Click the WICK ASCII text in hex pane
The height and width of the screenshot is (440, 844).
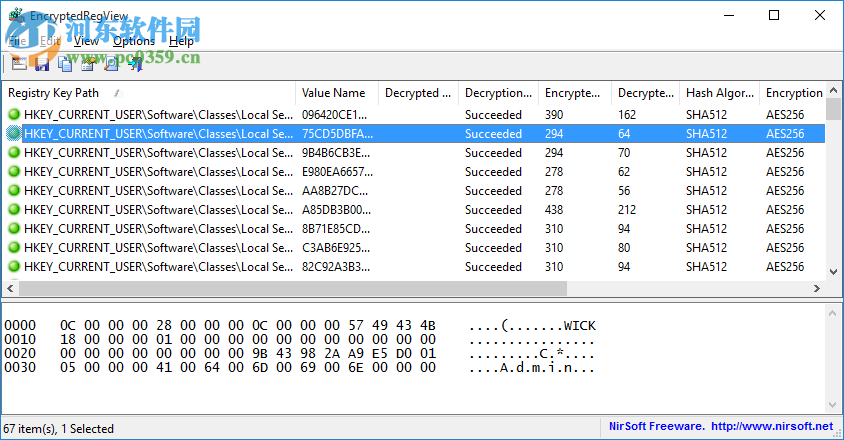tap(580, 326)
